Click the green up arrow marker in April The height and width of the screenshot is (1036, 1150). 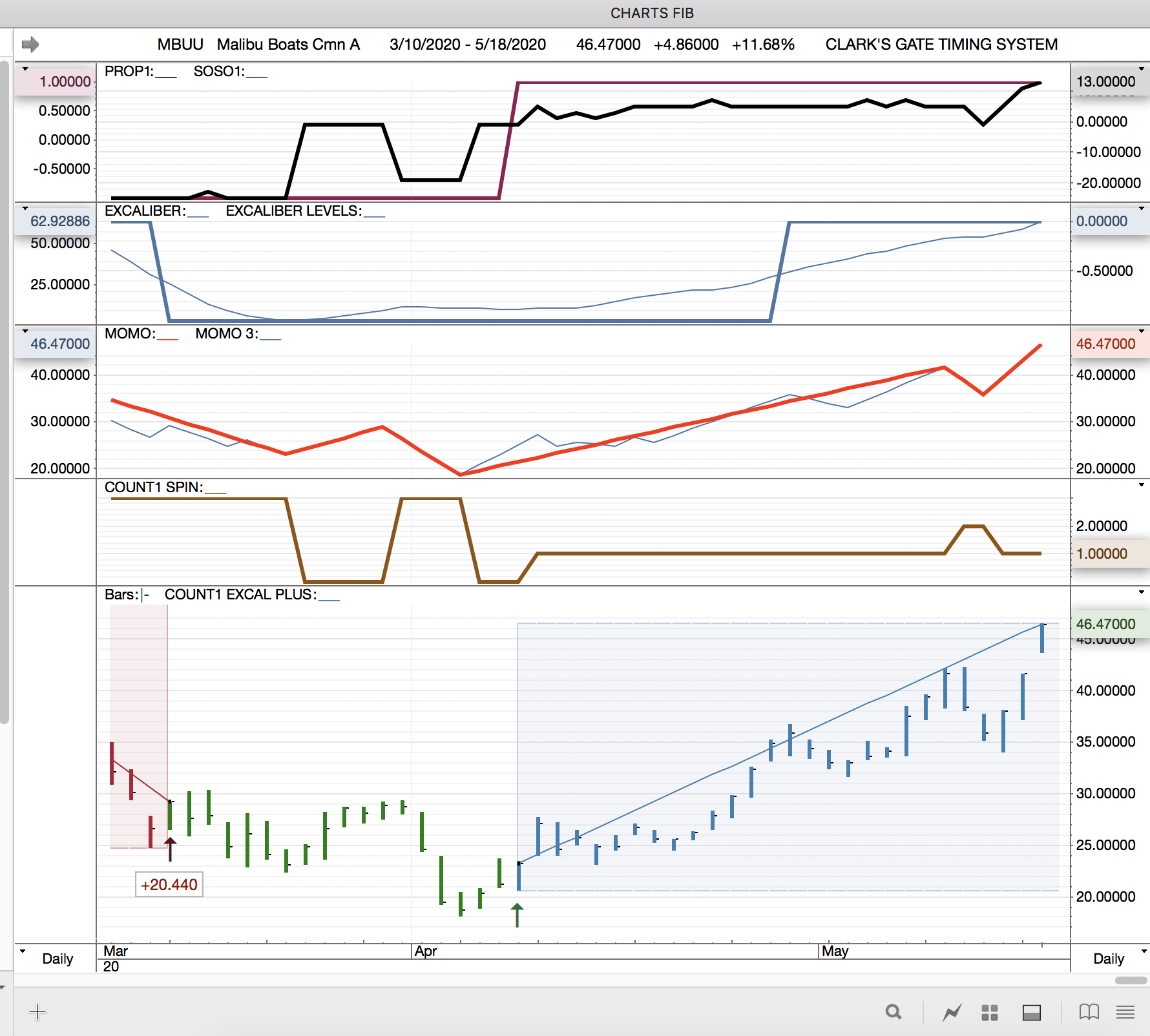tap(517, 915)
